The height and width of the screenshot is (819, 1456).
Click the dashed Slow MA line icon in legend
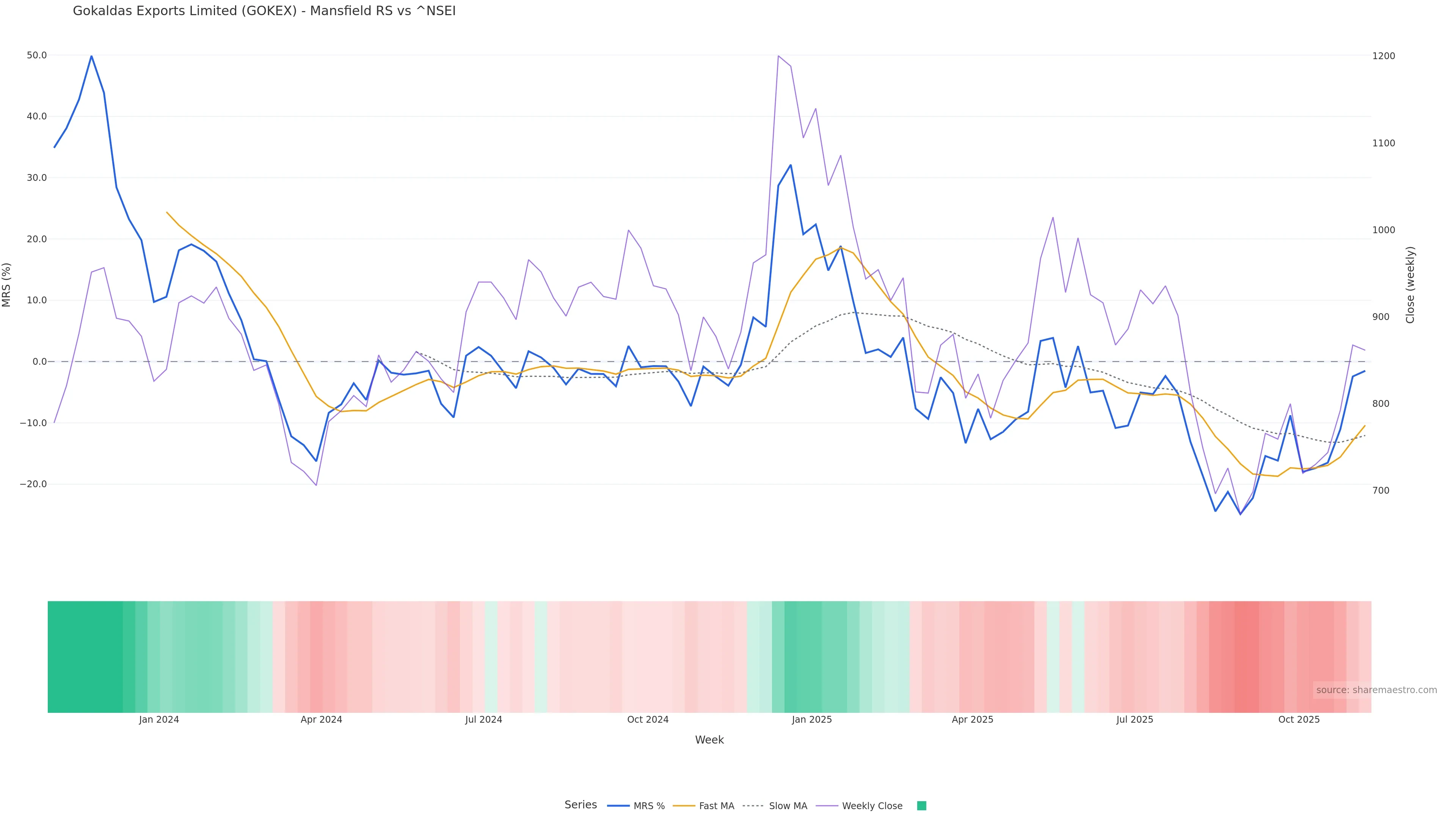coord(753,806)
